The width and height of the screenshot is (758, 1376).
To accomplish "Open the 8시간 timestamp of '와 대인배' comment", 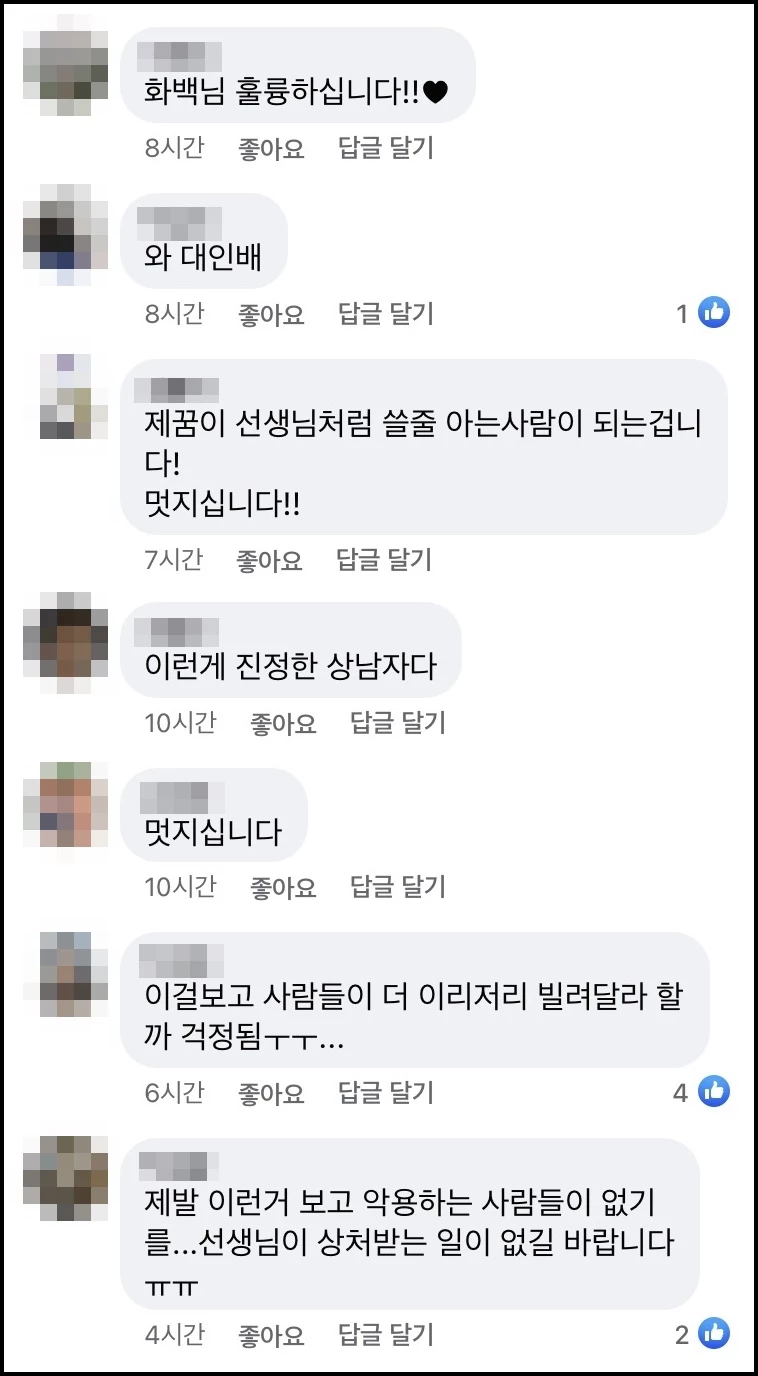I will [174, 314].
